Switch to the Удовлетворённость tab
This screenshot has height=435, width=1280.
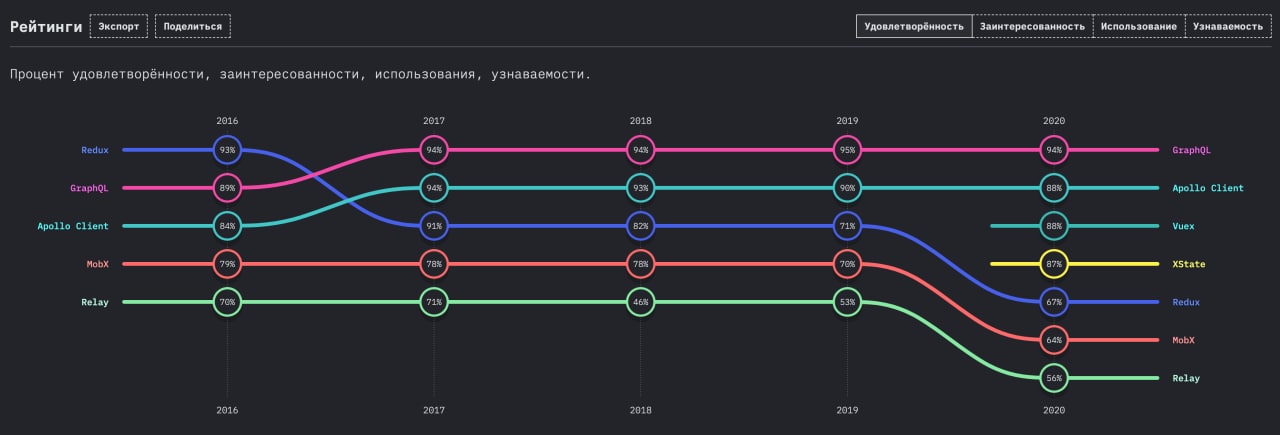point(914,26)
